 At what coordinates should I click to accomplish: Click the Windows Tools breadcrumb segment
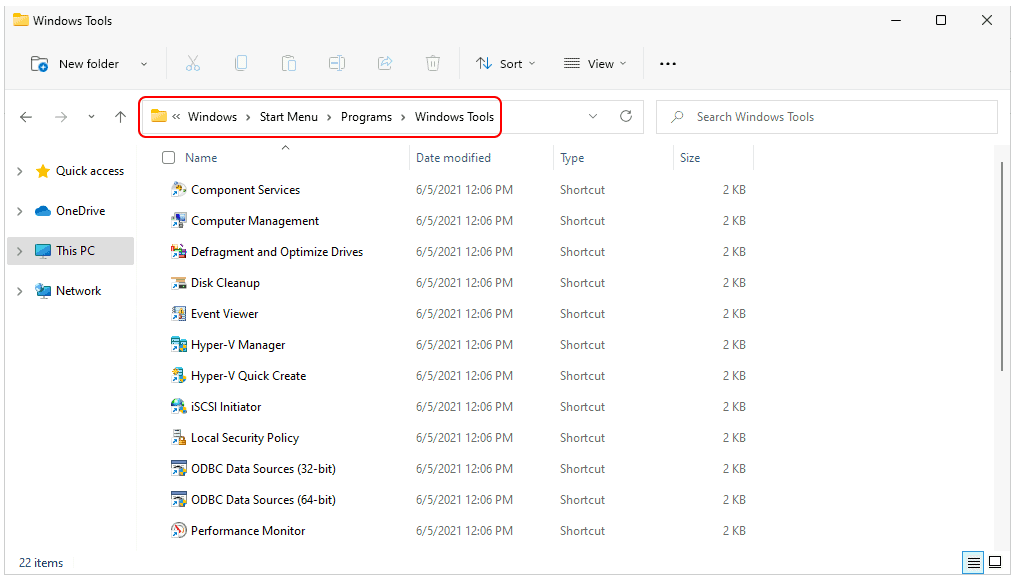pyautogui.click(x=454, y=117)
